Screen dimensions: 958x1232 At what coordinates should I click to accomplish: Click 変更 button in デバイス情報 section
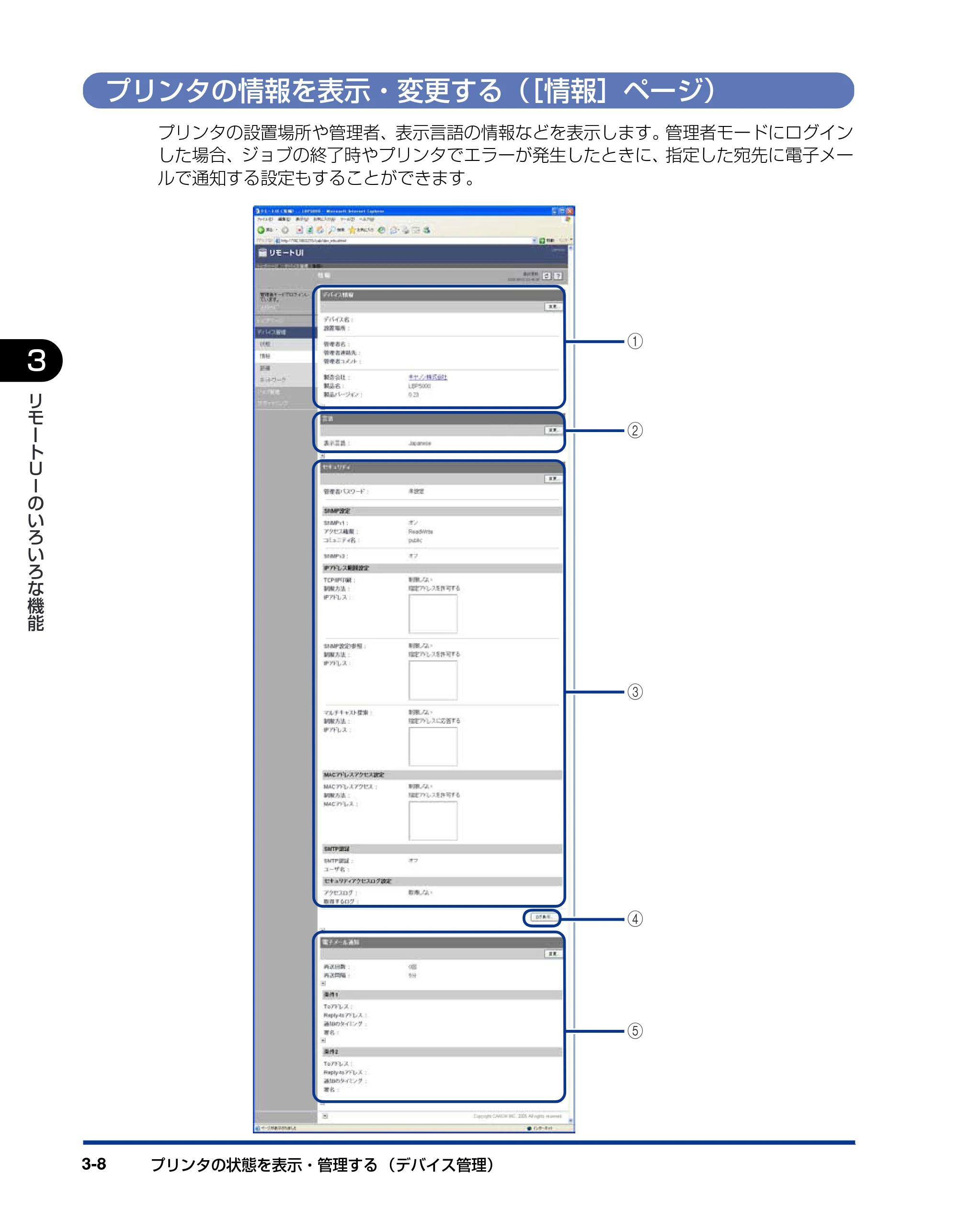(x=553, y=307)
